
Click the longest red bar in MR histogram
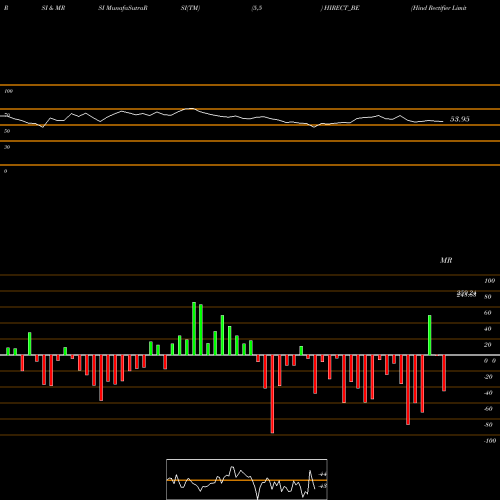(272, 394)
